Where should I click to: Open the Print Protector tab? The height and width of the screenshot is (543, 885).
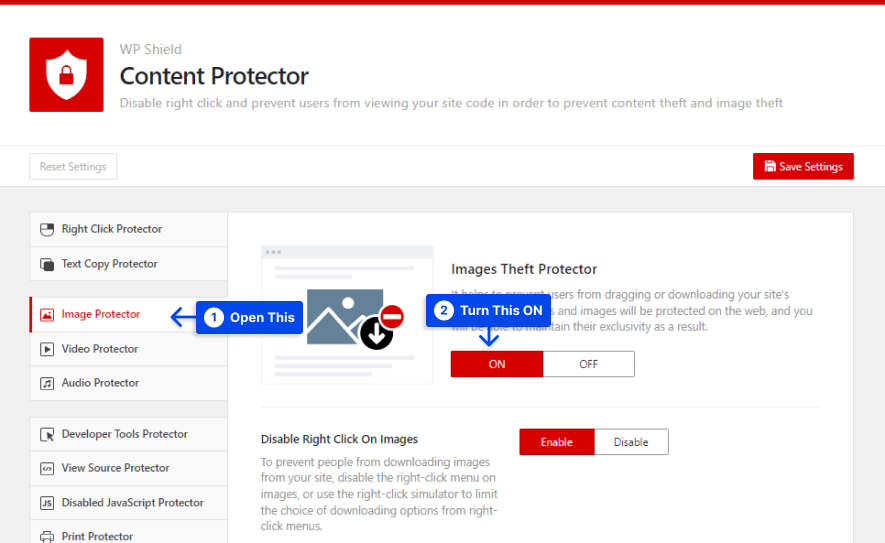(x=129, y=533)
